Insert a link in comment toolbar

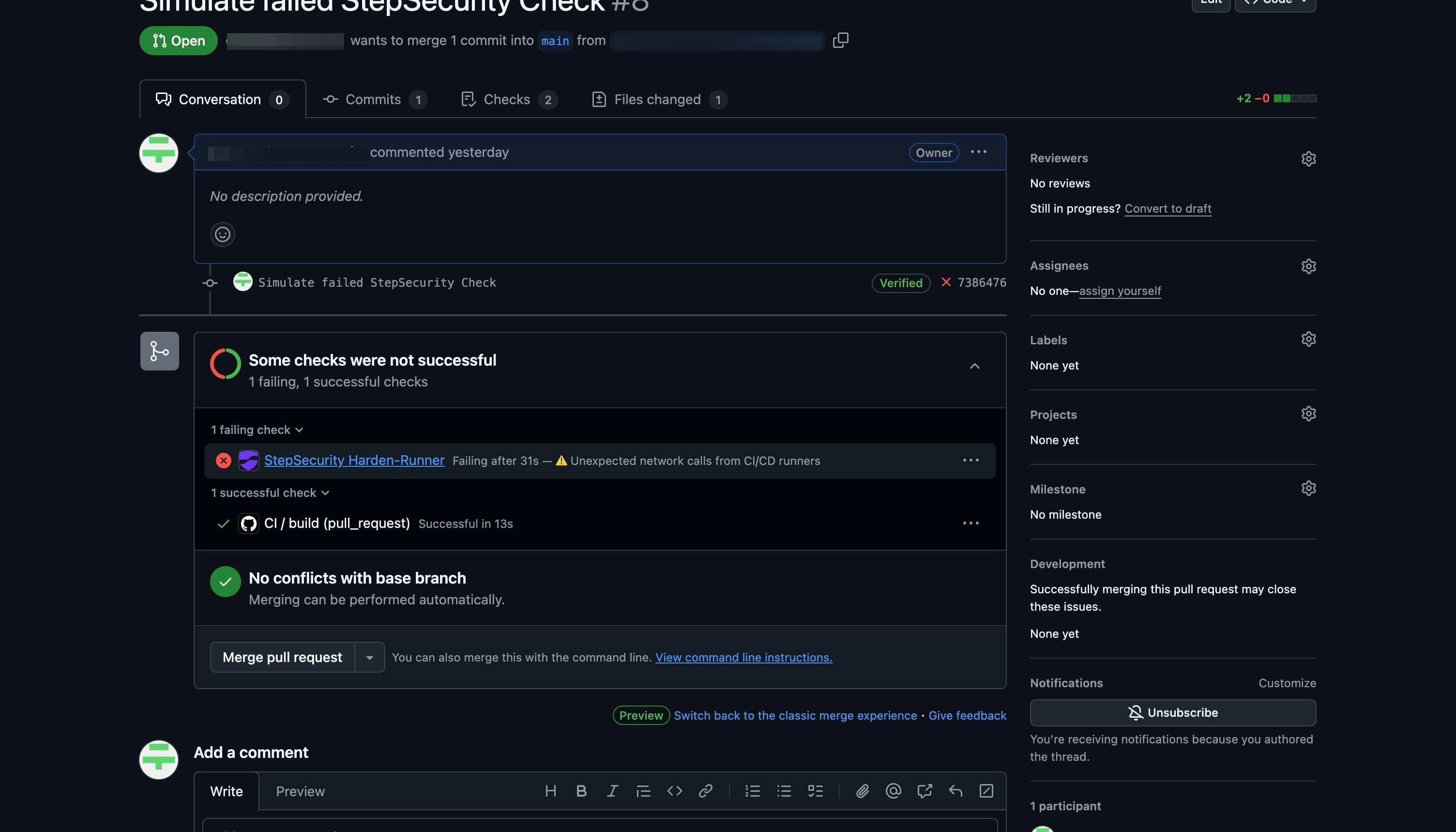pos(705,791)
